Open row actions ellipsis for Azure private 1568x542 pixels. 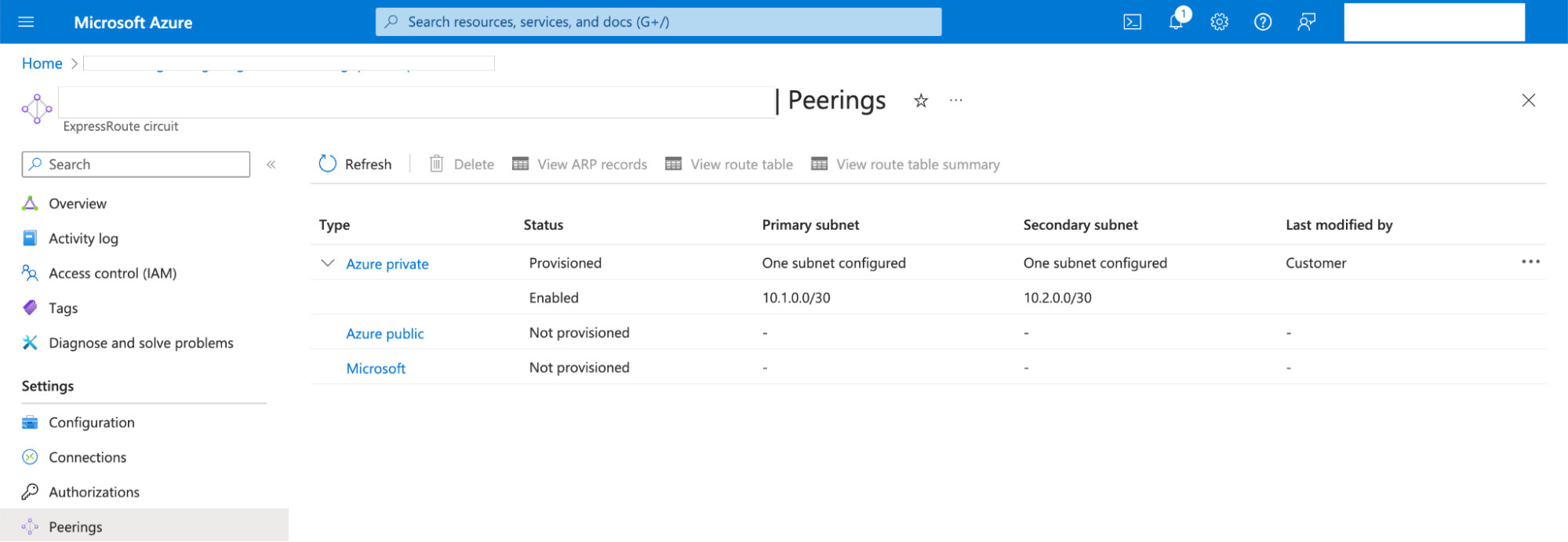1530,262
